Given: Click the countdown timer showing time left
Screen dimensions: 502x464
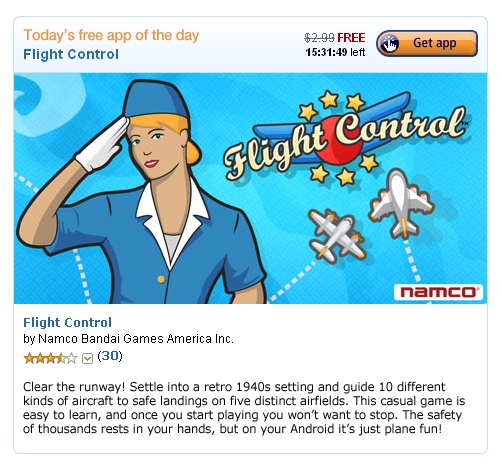Looking at the screenshot, I should click(x=335, y=52).
